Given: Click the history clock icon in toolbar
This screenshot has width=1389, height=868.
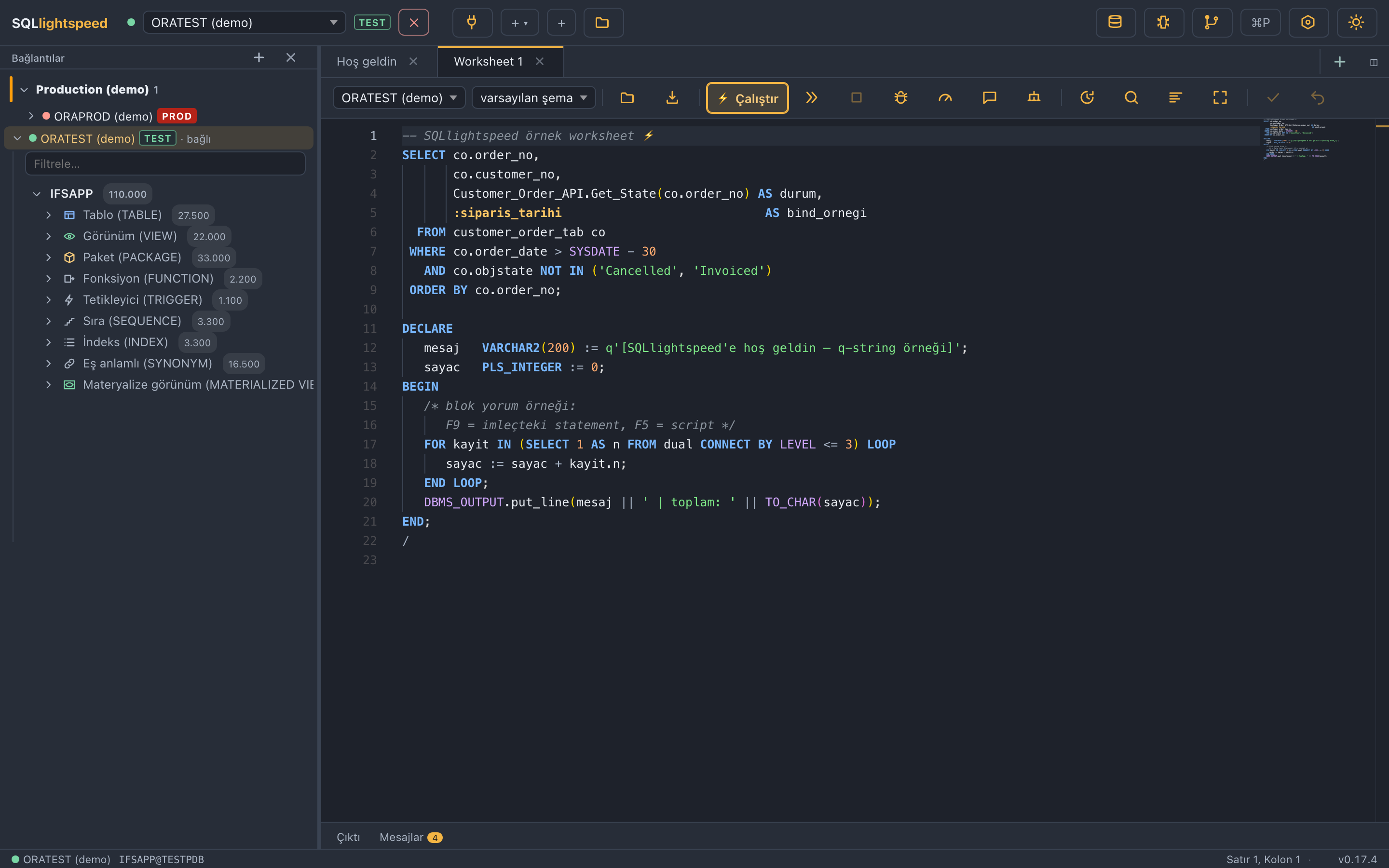Looking at the screenshot, I should tap(1087, 97).
